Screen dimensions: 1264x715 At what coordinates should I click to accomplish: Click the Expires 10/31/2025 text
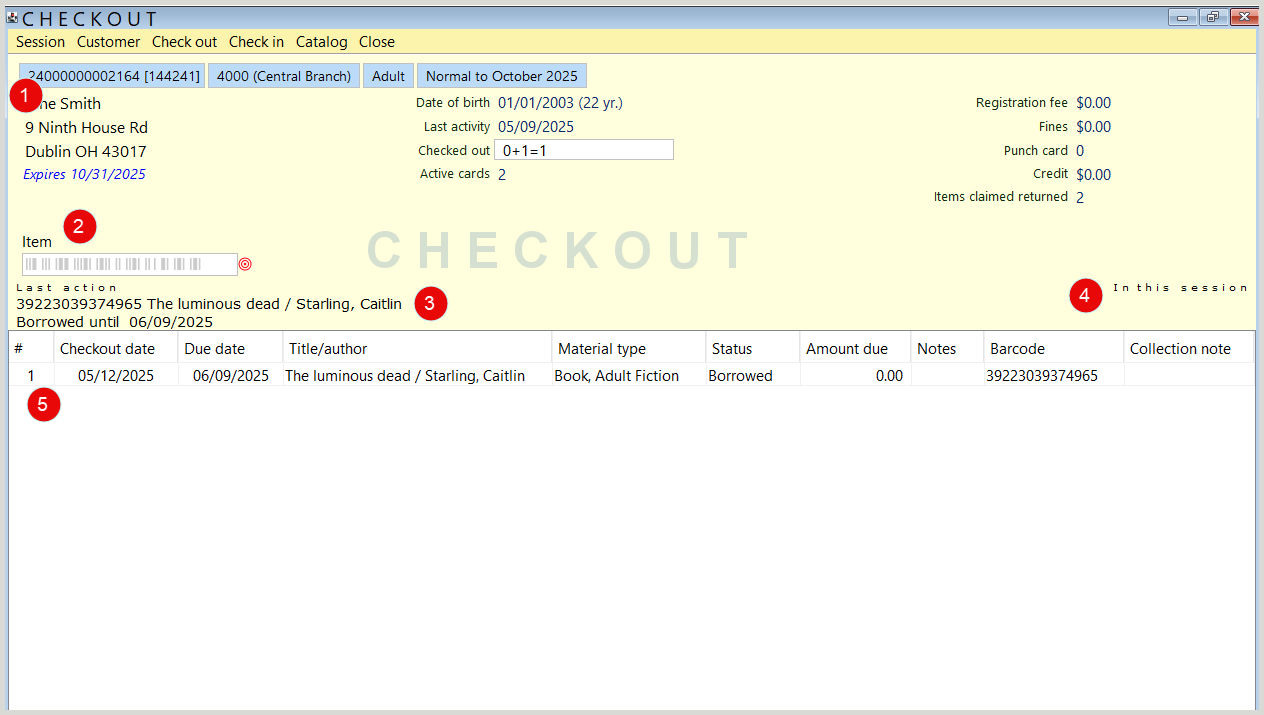[84, 174]
